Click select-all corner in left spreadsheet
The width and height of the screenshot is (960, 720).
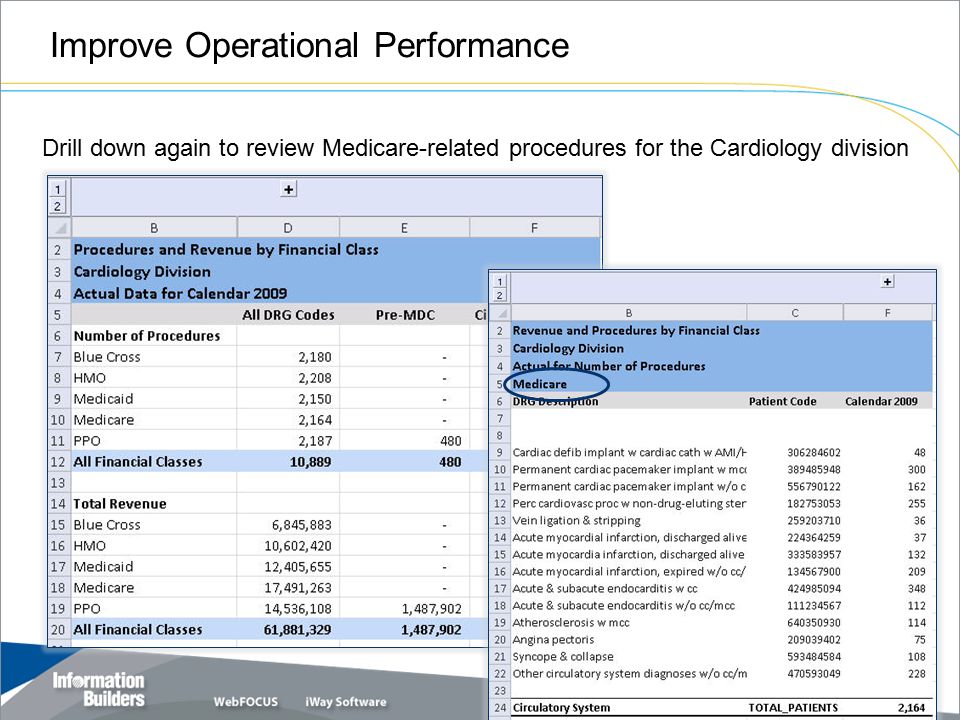click(60, 228)
